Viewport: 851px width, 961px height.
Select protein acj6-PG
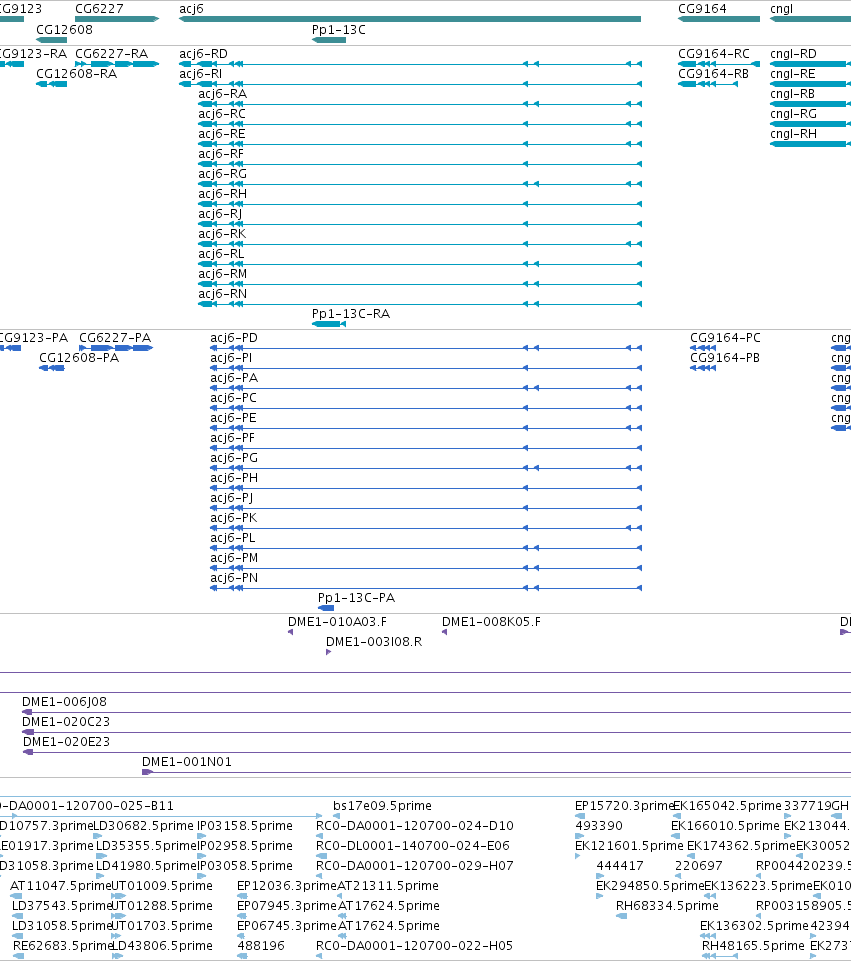(x=234, y=458)
